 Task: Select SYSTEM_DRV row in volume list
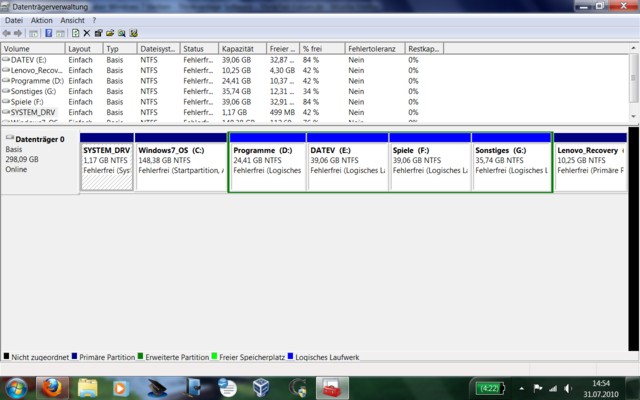coord(314,112)
